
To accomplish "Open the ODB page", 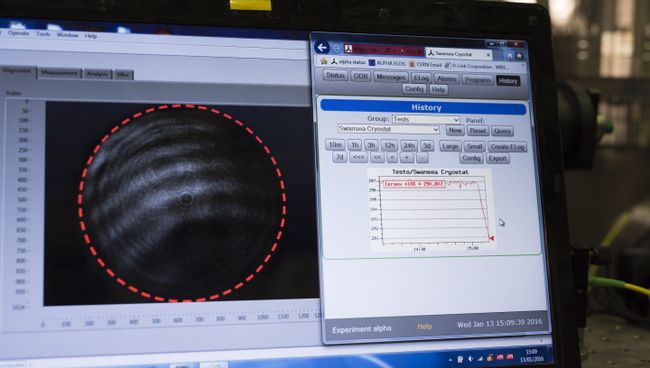I will click(x=360, y=76).
